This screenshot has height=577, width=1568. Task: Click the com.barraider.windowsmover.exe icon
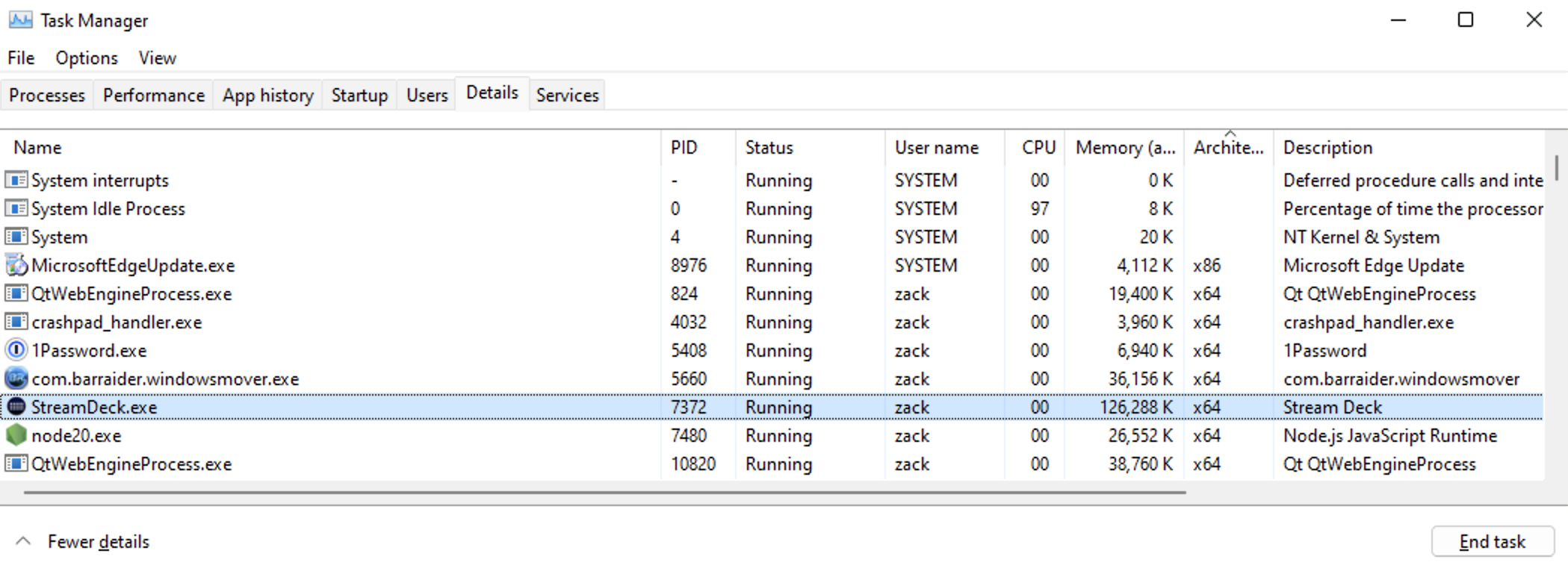click(16, 378)
